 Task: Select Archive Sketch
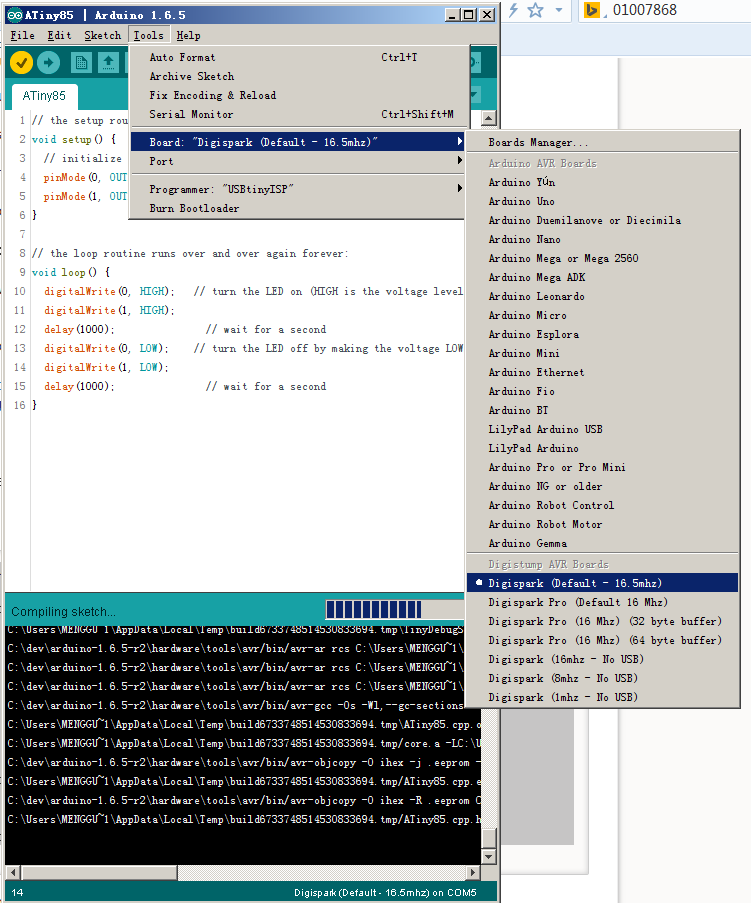[297, 76]
